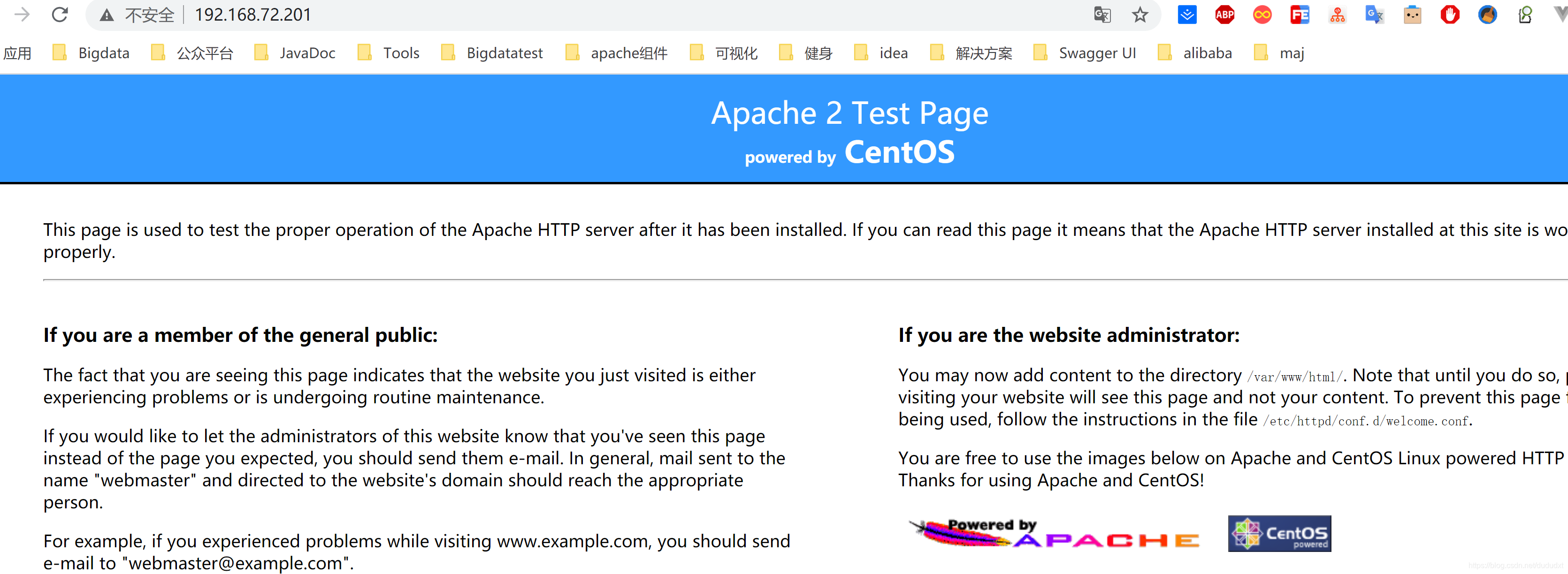Click the Powered by Apache logo image

pos(1054,533)
